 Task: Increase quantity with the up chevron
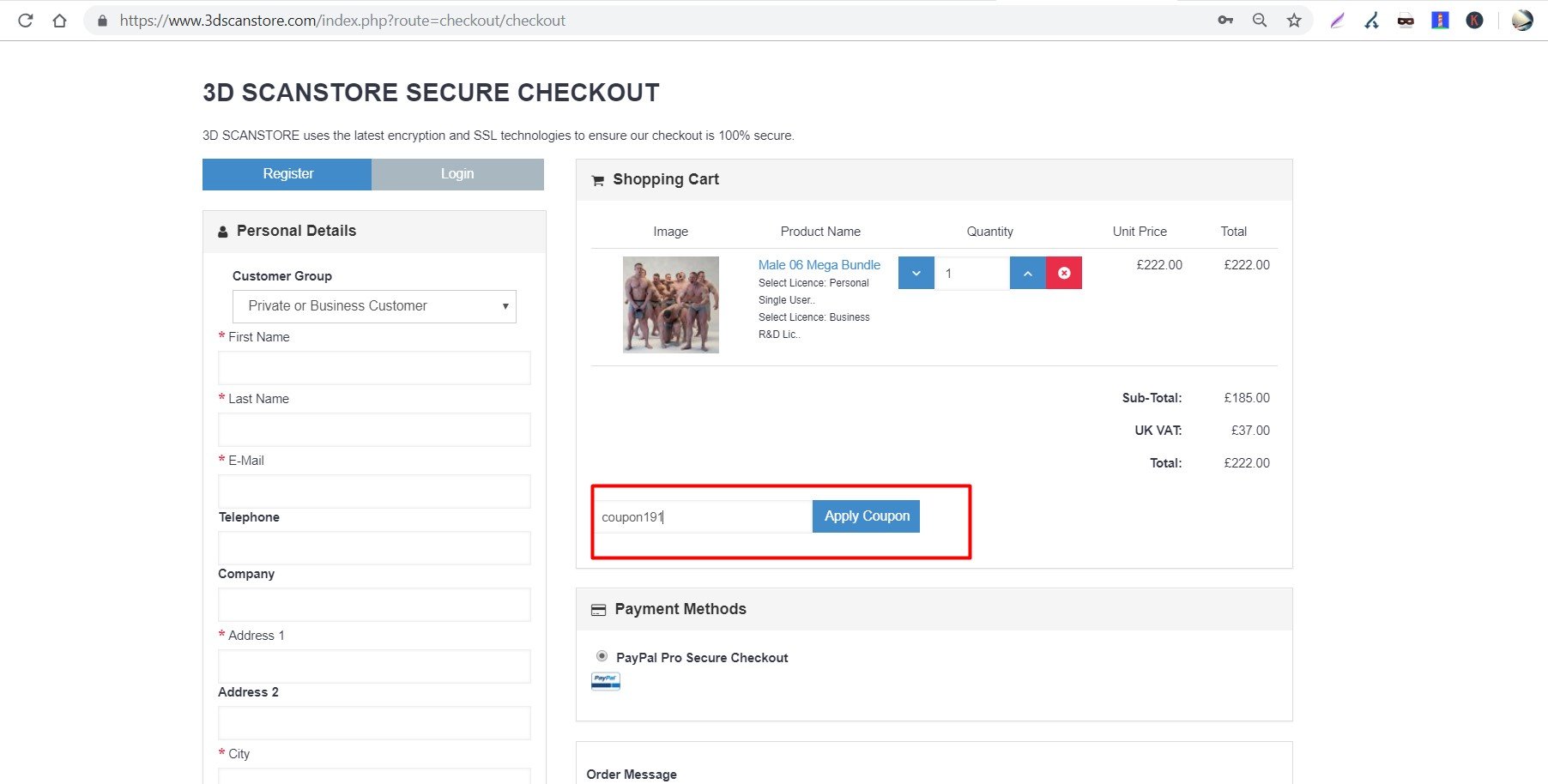point(1027,273)
